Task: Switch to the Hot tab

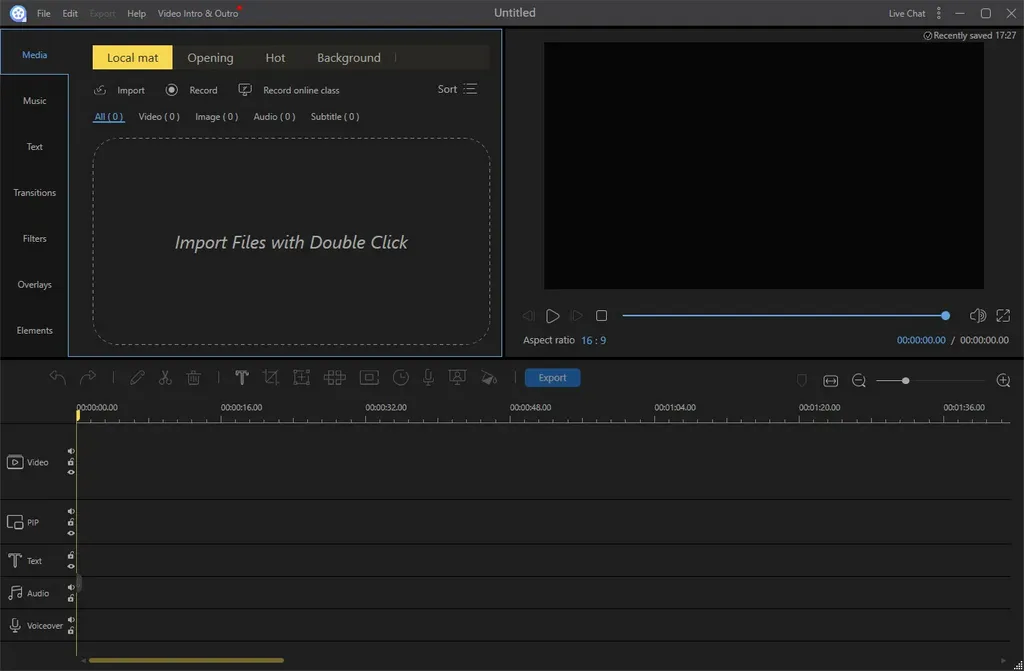Action: pyautogui.click(x=275, y=57)
